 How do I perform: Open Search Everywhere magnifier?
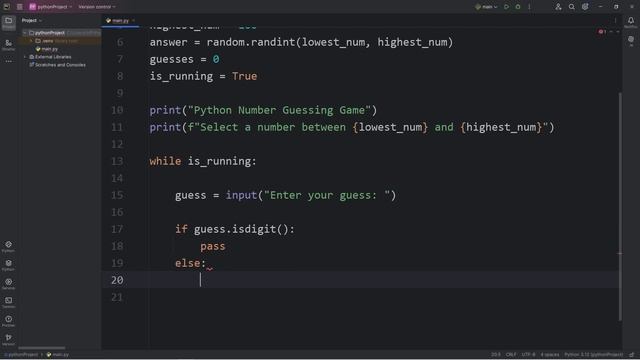click(572, 7)
